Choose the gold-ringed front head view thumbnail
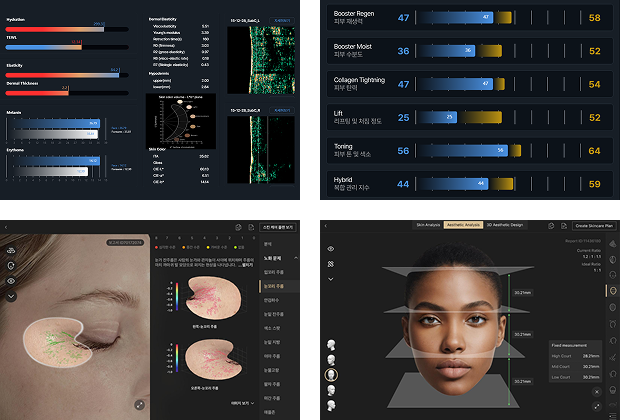 [x=331, y=374]
